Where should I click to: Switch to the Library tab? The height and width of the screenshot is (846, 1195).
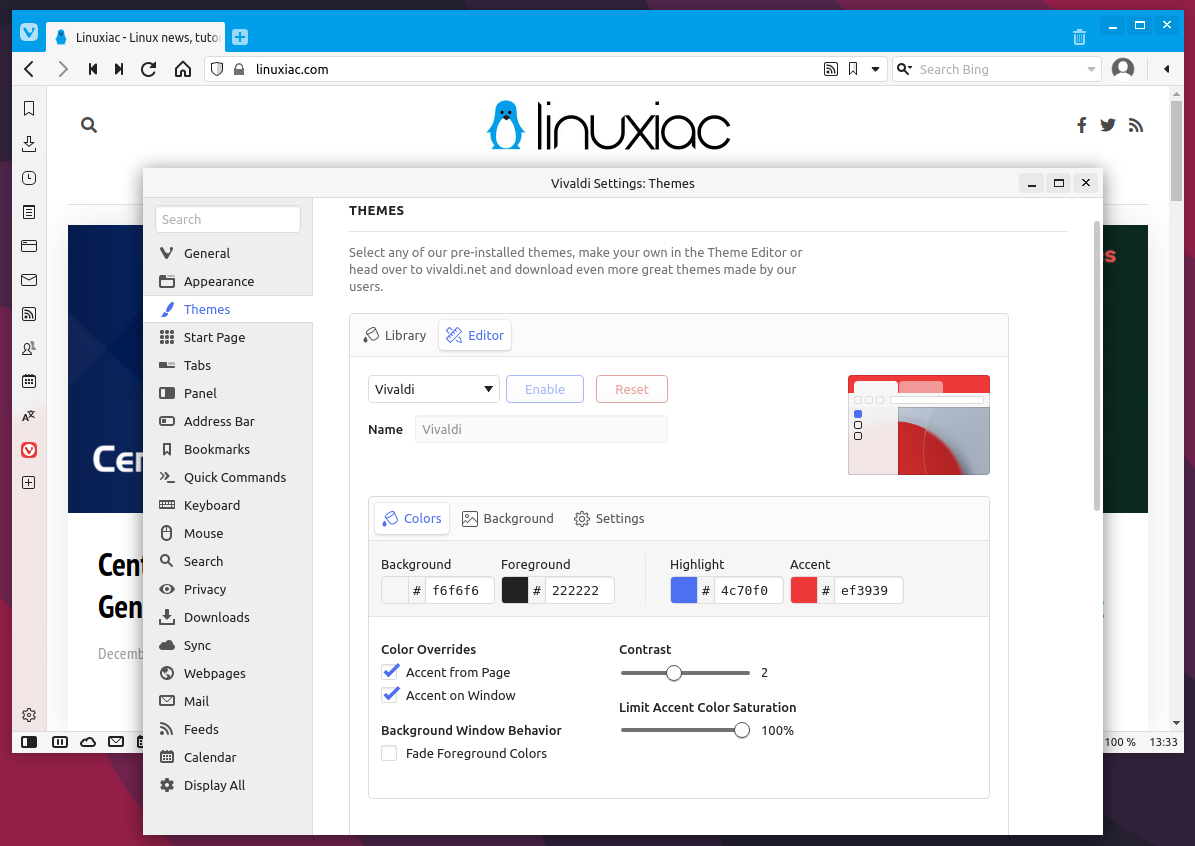tap(395, 335)
